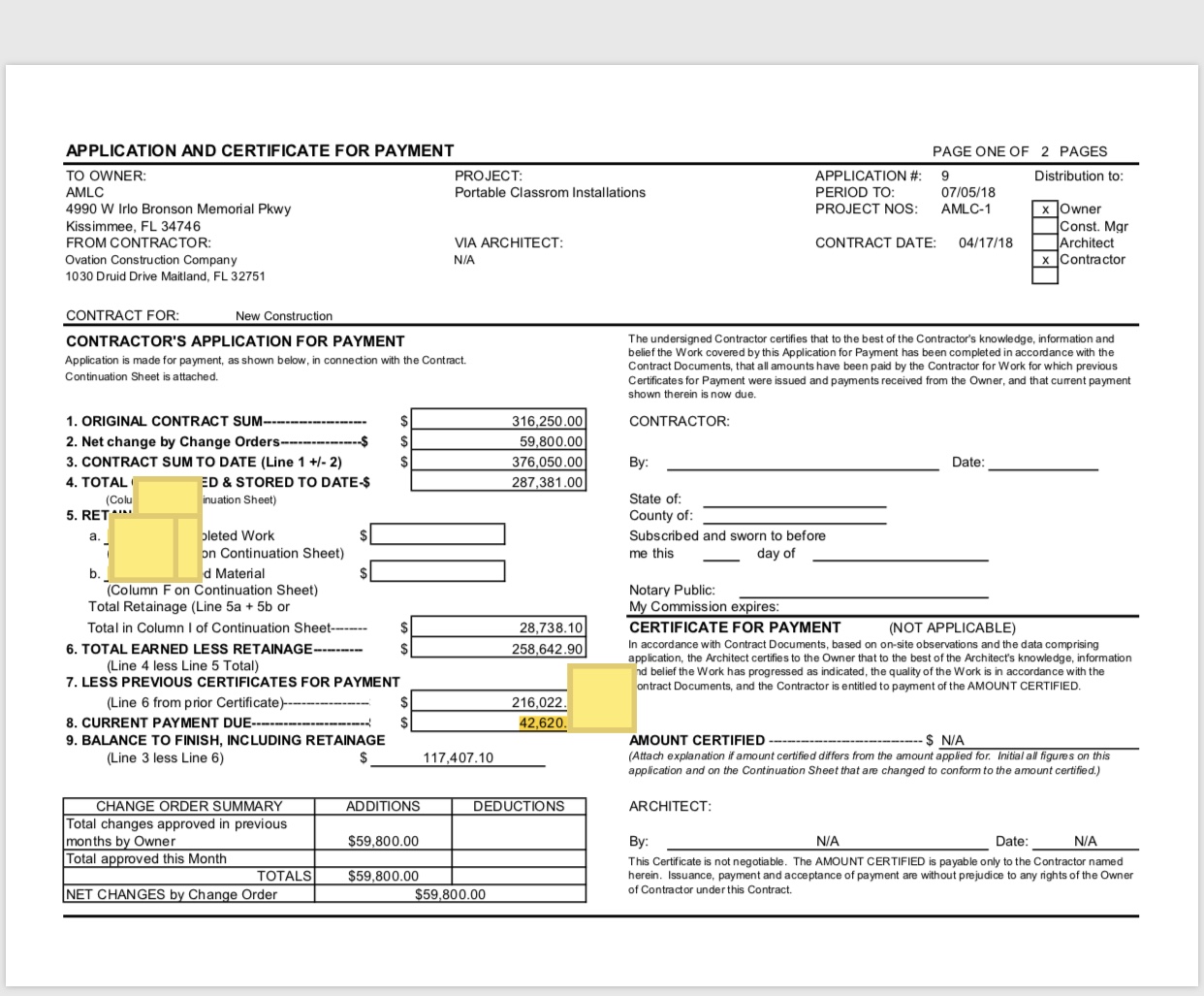Toggle the Const. Mgr distribution checkbox
Image resolution: width=1204 pixels, height=996 pixels.
tap(1045, 226)
